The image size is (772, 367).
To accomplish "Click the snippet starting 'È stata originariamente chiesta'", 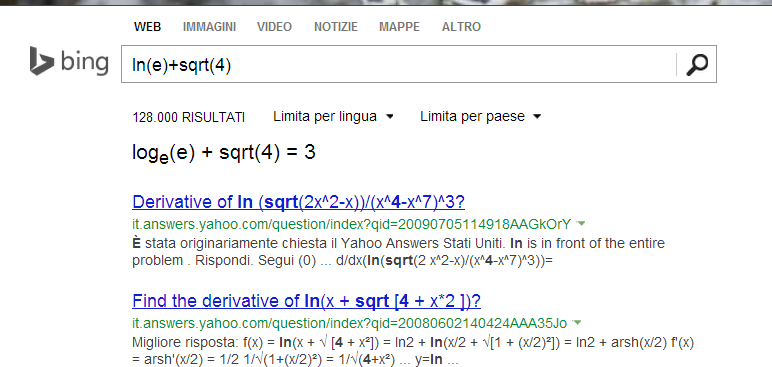I will click(398, 252).
